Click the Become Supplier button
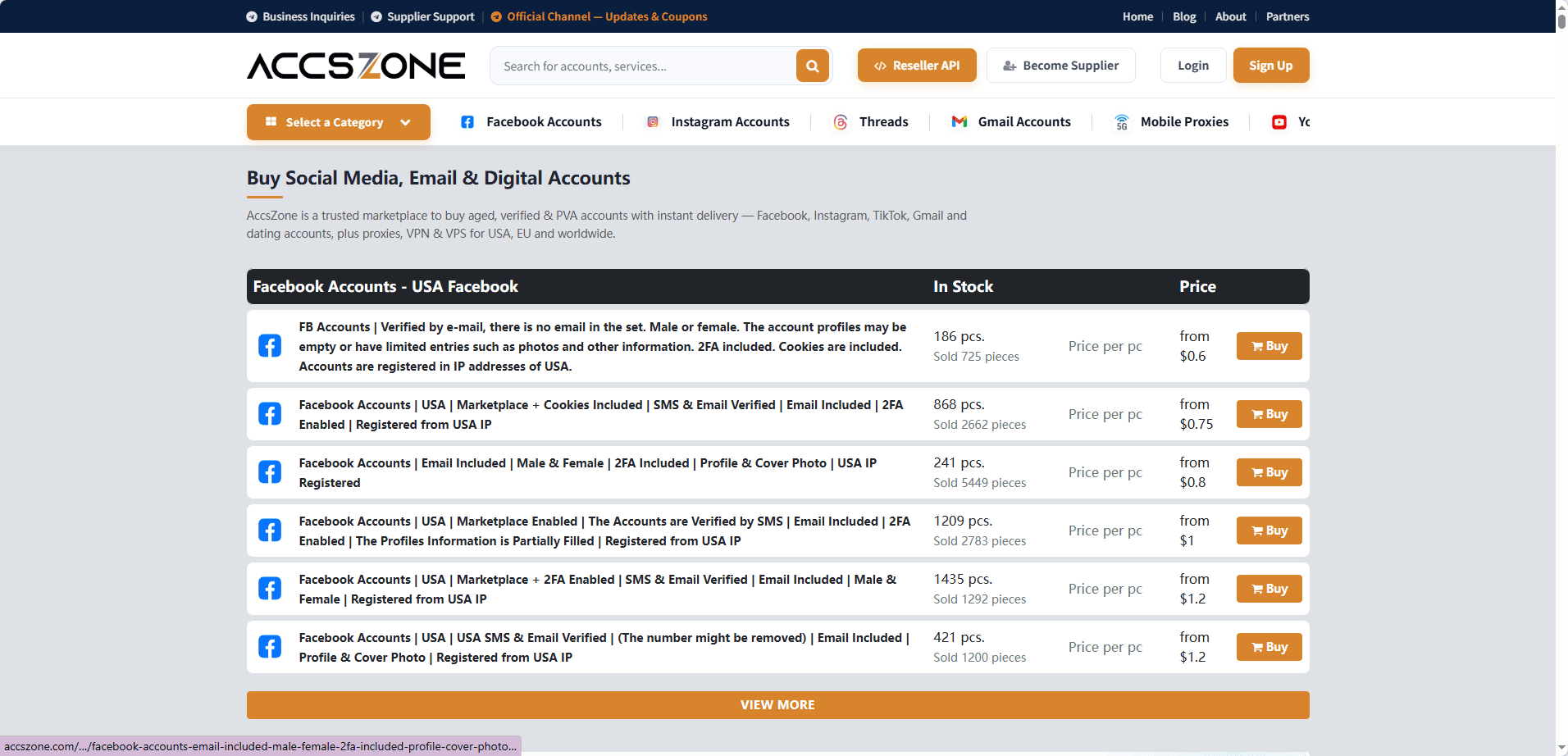 (1061, 66)
